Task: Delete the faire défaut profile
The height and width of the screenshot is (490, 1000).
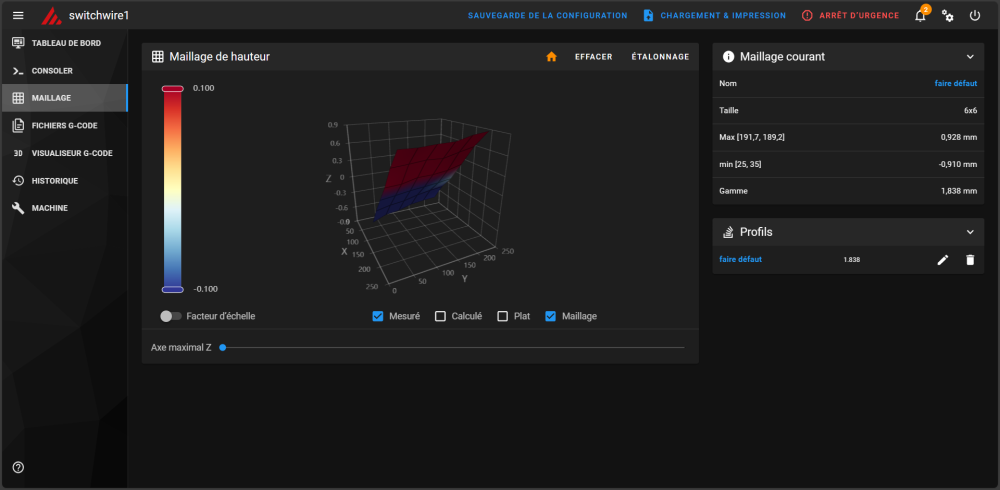Action: [x=969, y=260]
